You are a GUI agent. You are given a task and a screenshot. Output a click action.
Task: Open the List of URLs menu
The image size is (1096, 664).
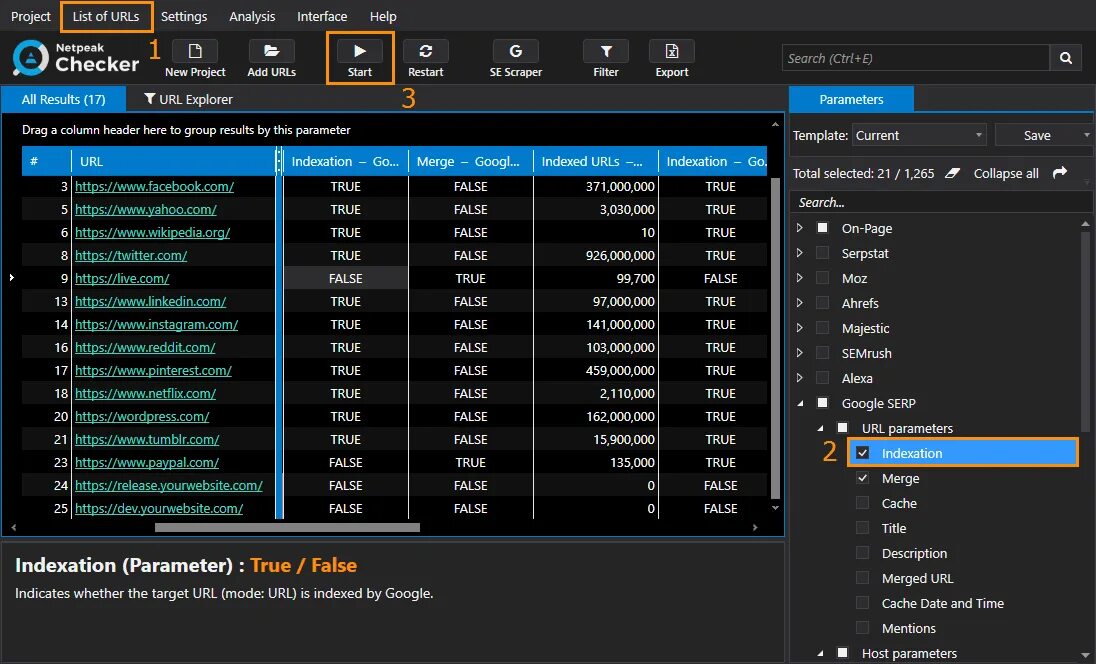[x=106, y=16]
